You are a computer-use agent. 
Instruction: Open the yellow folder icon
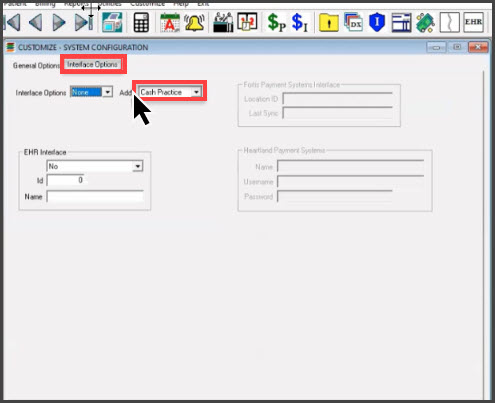[x=329, y=23]
